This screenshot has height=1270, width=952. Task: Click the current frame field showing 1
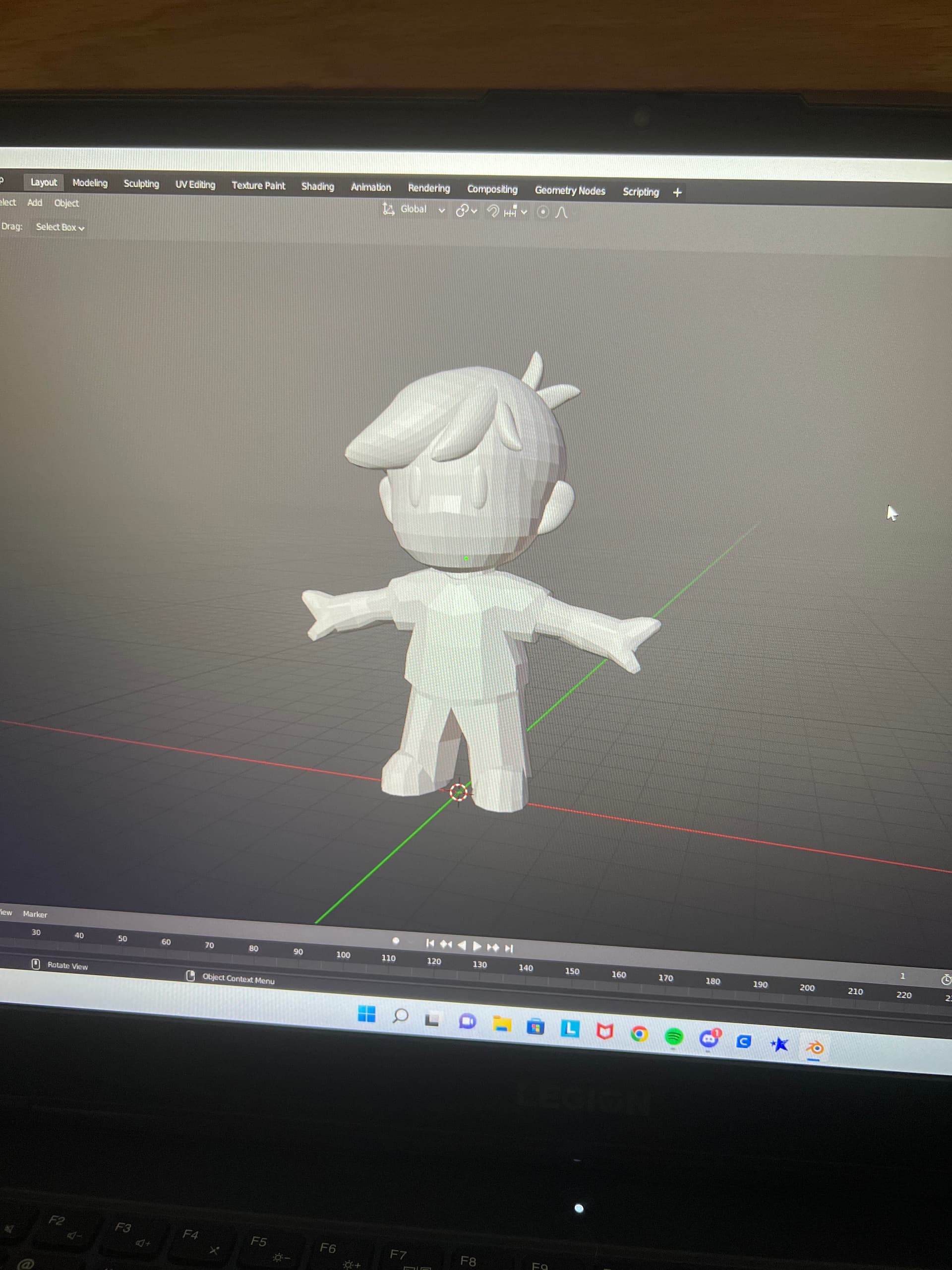(x=902, y=976)
